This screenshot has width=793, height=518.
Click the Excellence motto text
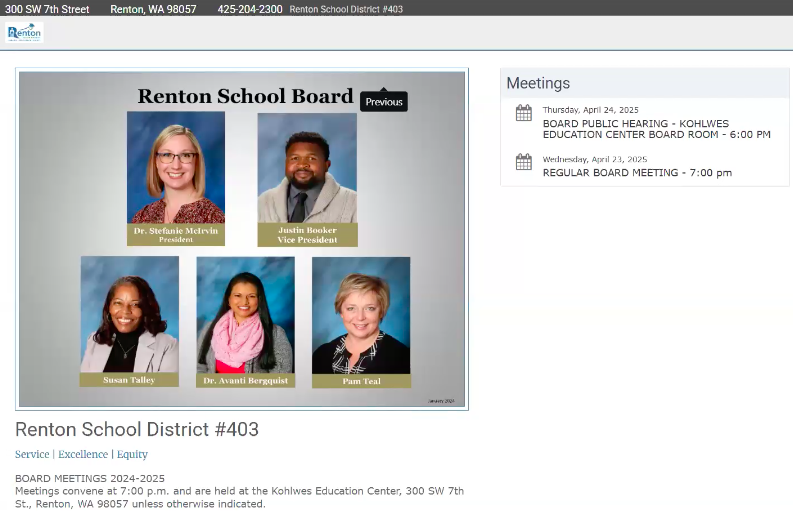tap(83, 454)
